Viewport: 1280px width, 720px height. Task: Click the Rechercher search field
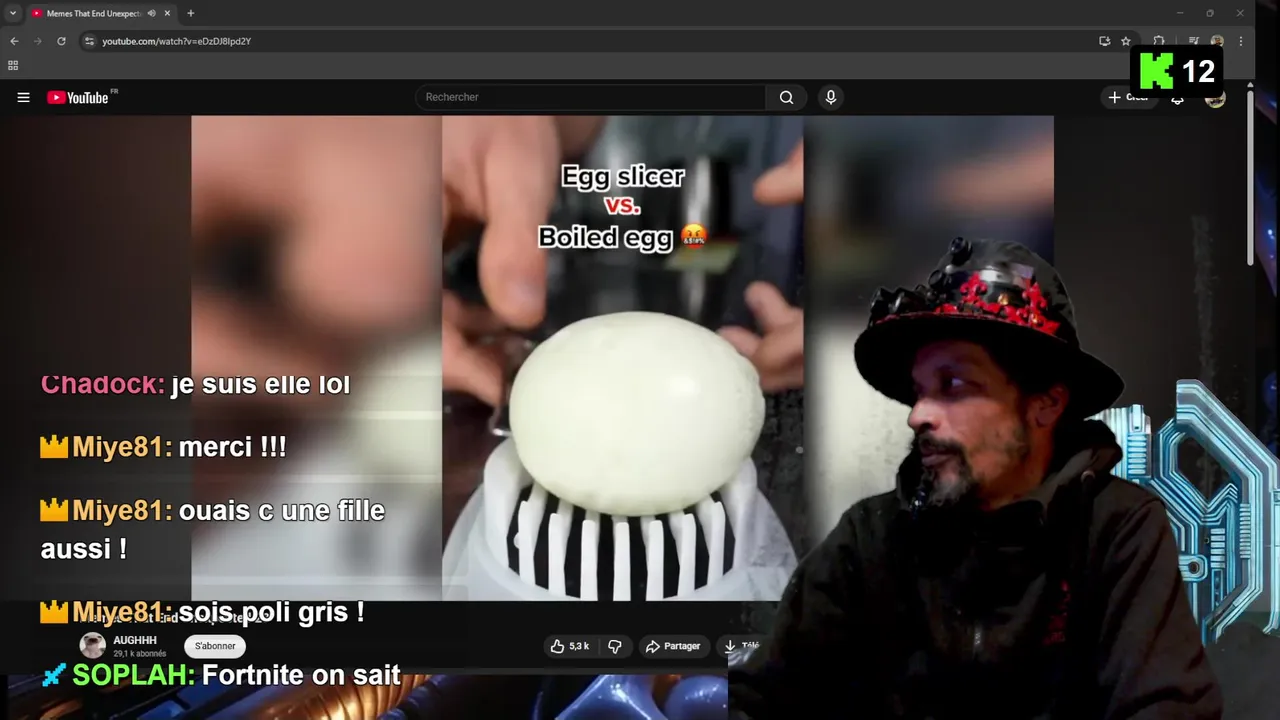[590, 97]
